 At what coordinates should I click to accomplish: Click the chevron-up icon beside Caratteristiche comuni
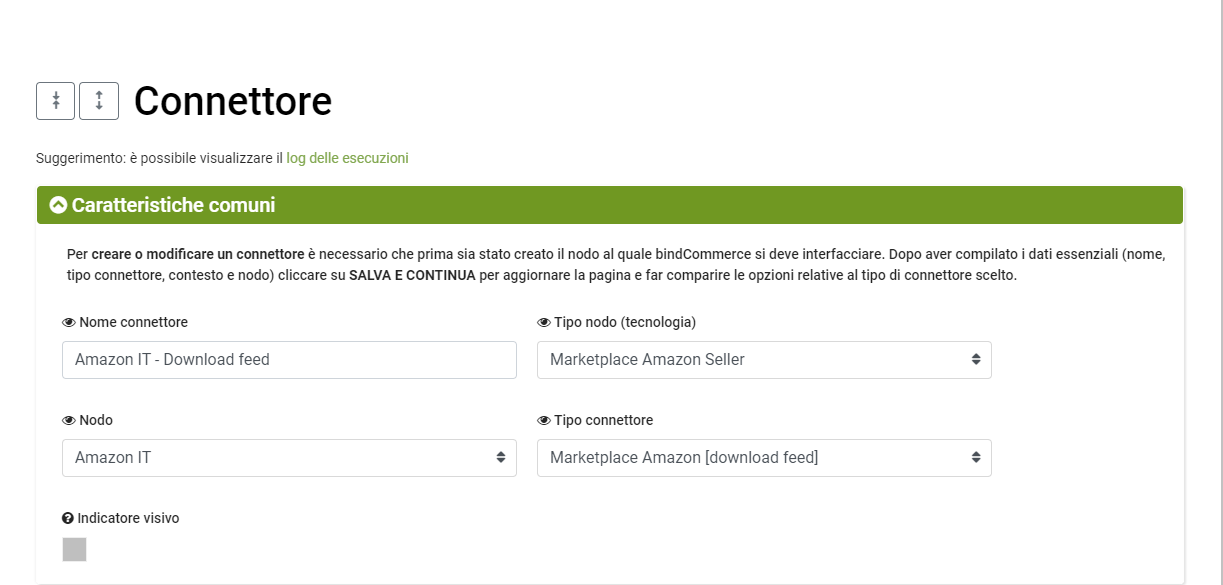click(x=58, y=205)
